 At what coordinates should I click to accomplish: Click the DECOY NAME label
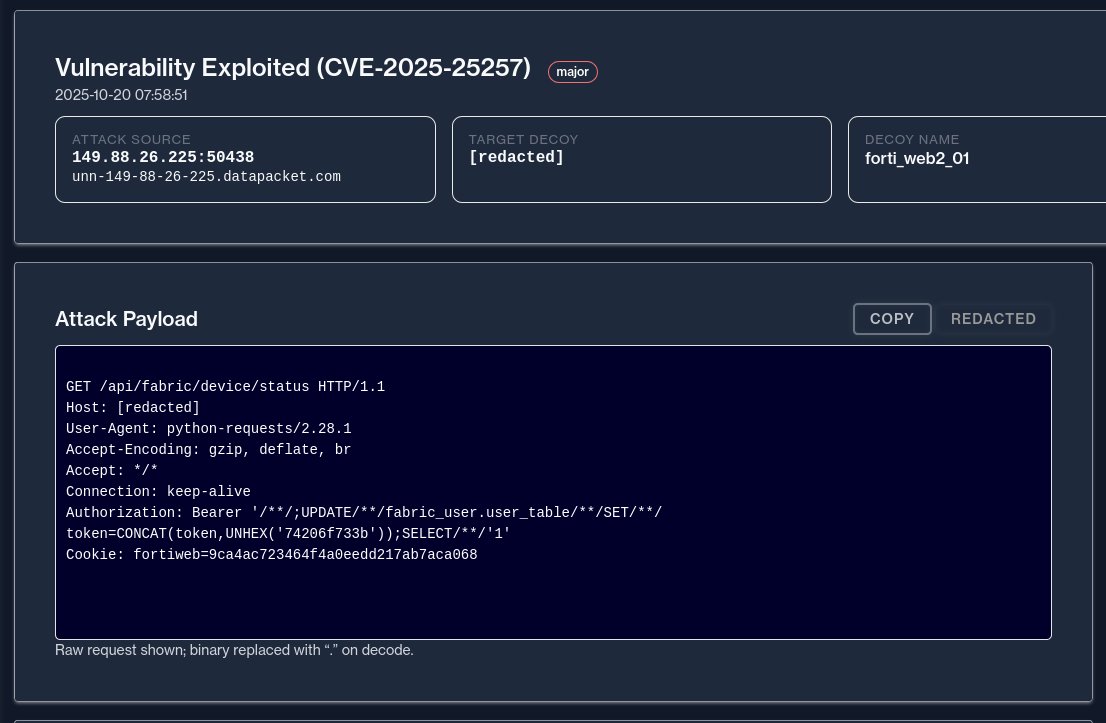click(912, 140)
